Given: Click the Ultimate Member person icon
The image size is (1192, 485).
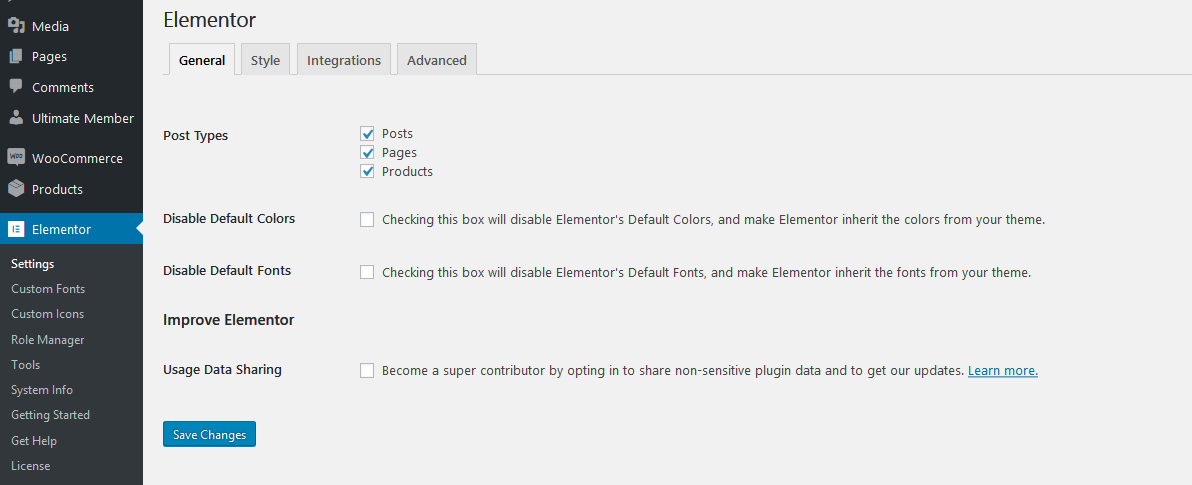Looking at the screenshot, I should pyautogui.click(x=16, y=118).
